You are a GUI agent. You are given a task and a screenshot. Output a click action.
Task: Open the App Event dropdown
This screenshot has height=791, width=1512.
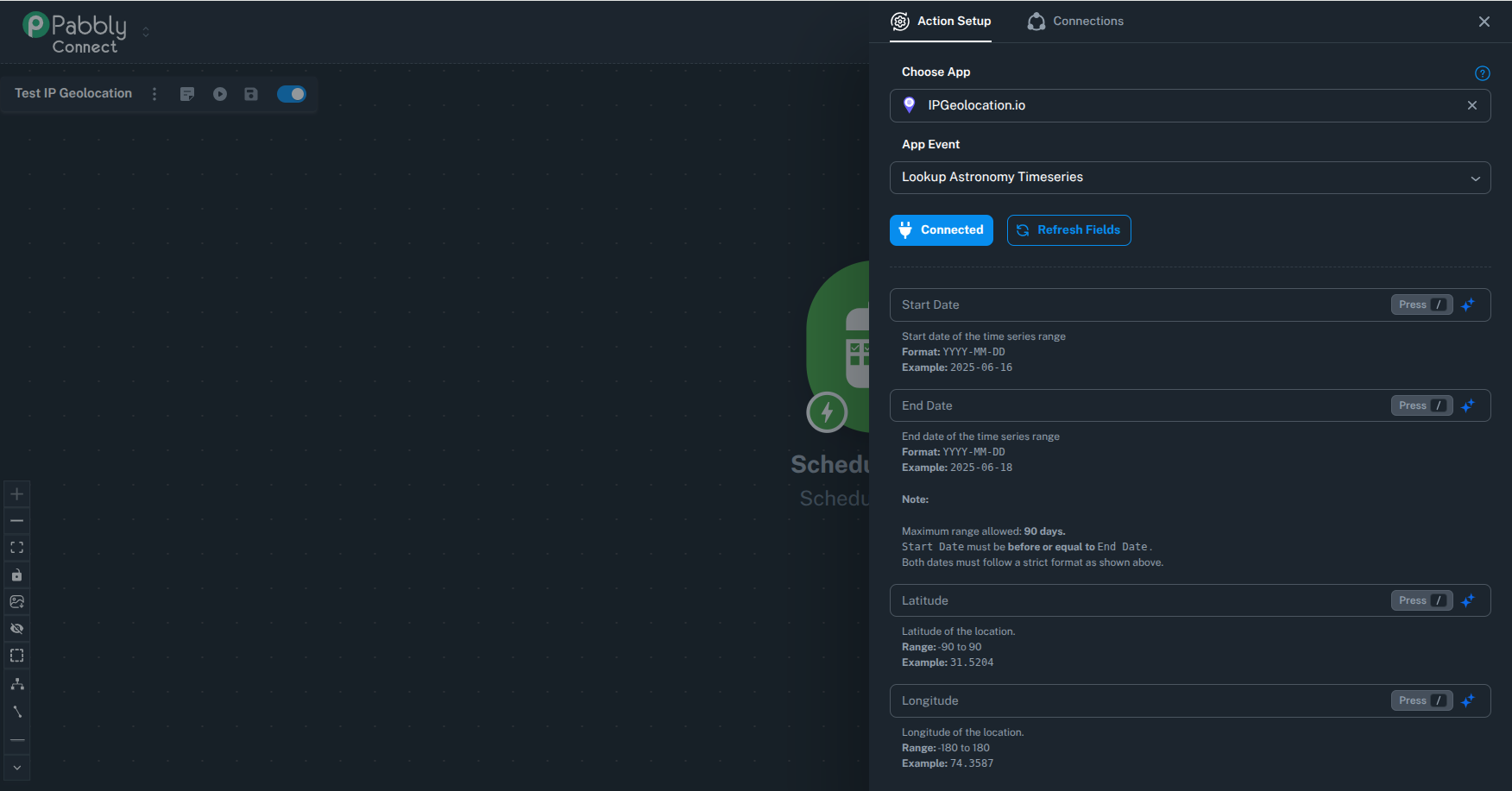(1190, 178)
